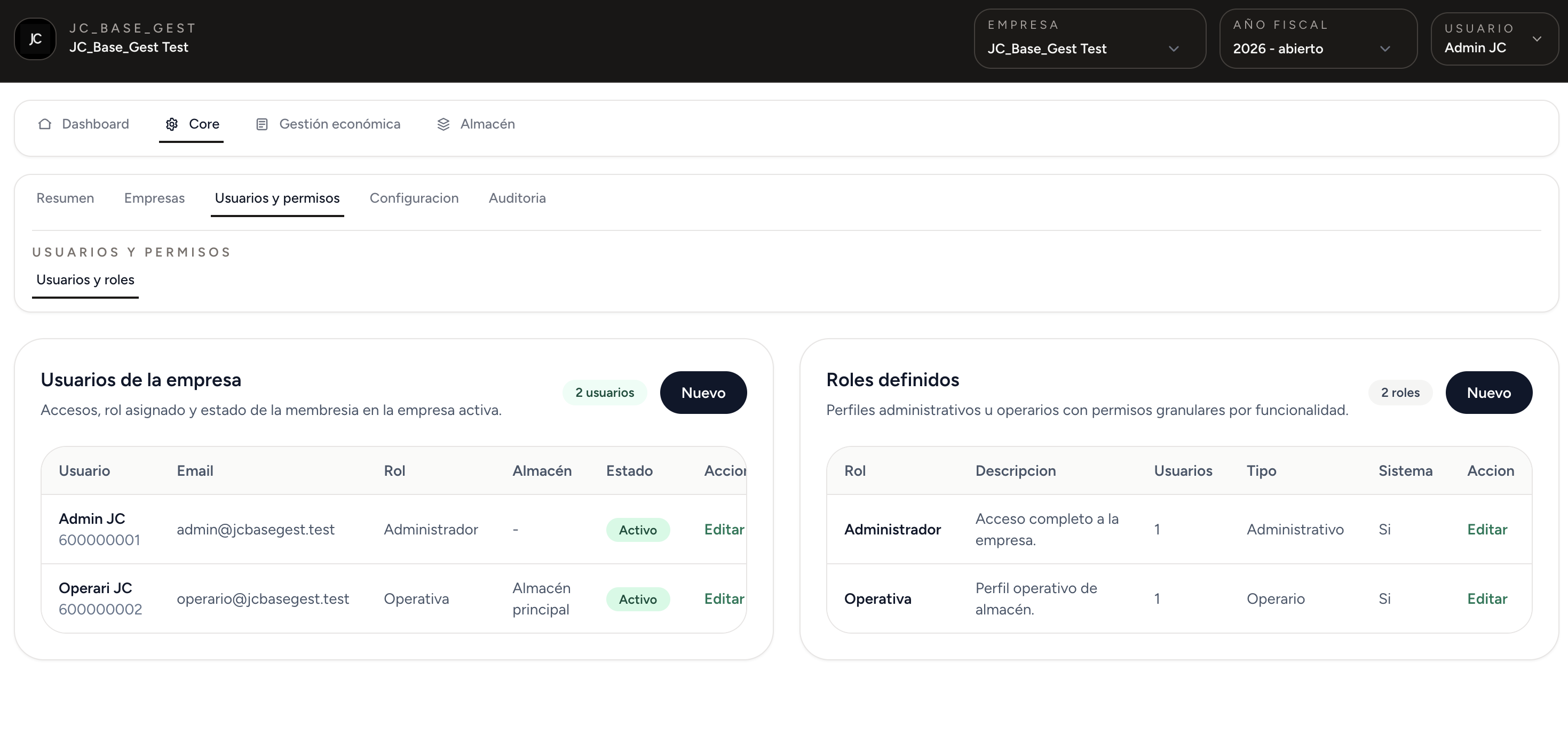Click the Estado column header
1568x751 pixels.
point(629,470)
